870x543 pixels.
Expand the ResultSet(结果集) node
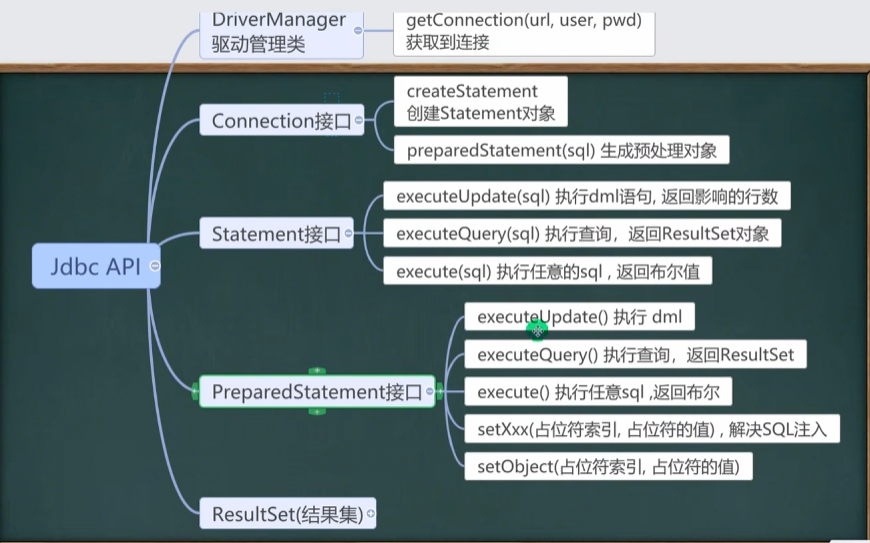[x=371, y=513]
